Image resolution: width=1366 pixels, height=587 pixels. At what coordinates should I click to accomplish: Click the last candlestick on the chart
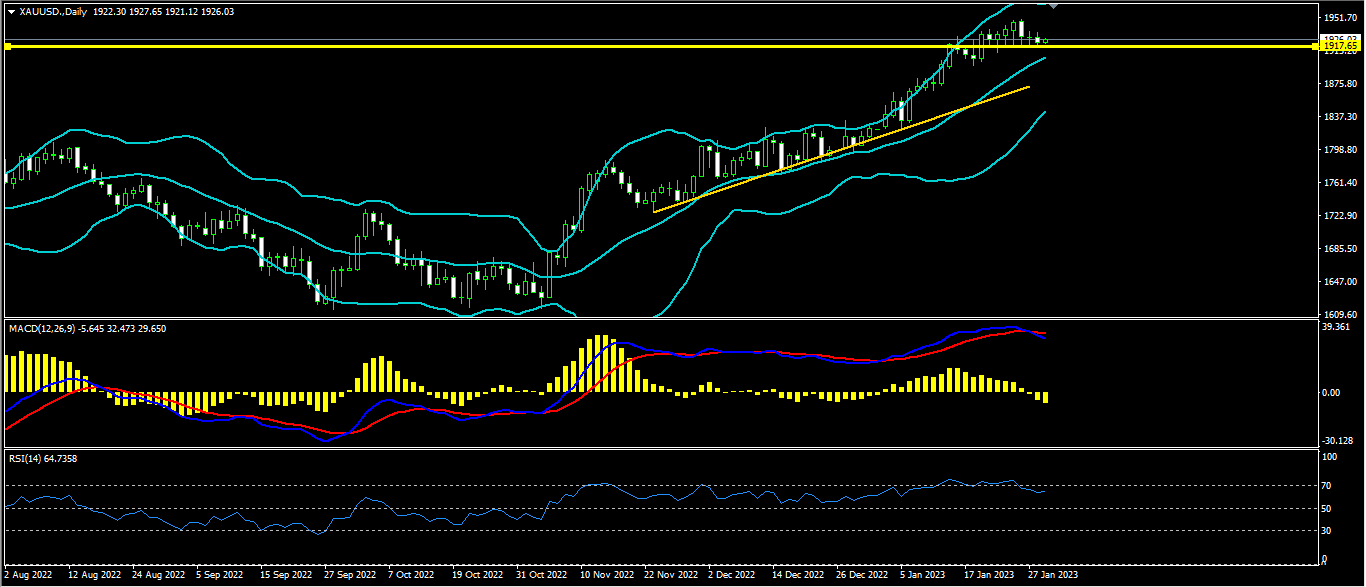click(1046, 41)
